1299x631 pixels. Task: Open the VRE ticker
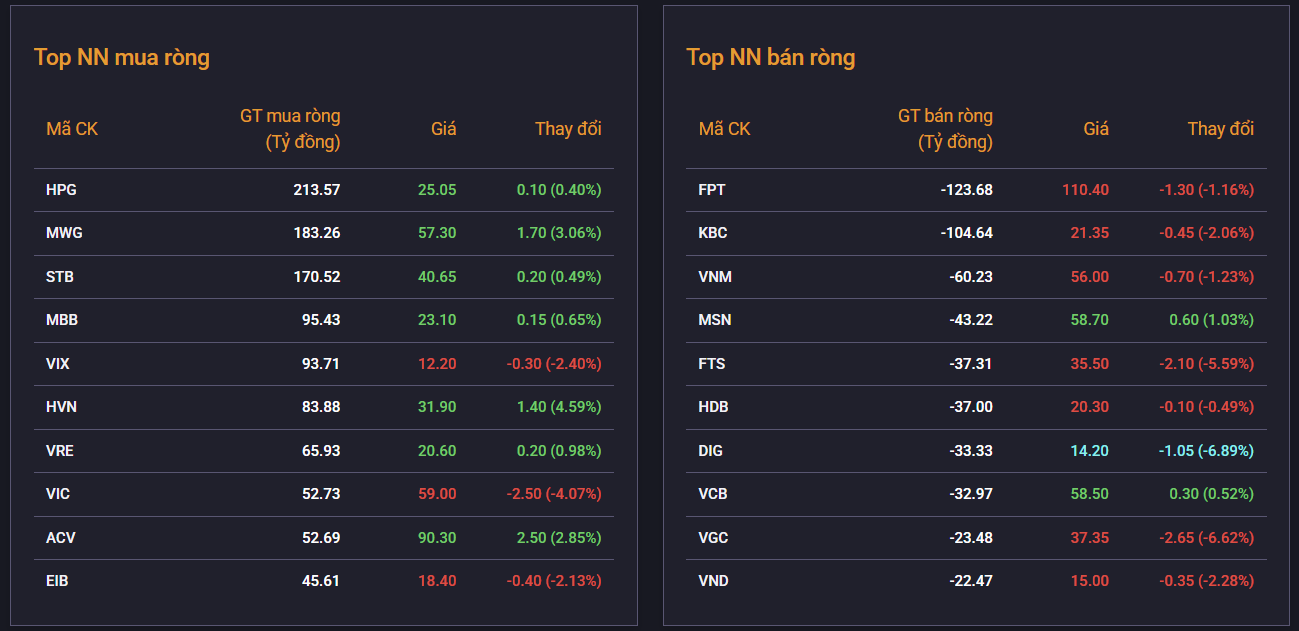pos(60,450)
